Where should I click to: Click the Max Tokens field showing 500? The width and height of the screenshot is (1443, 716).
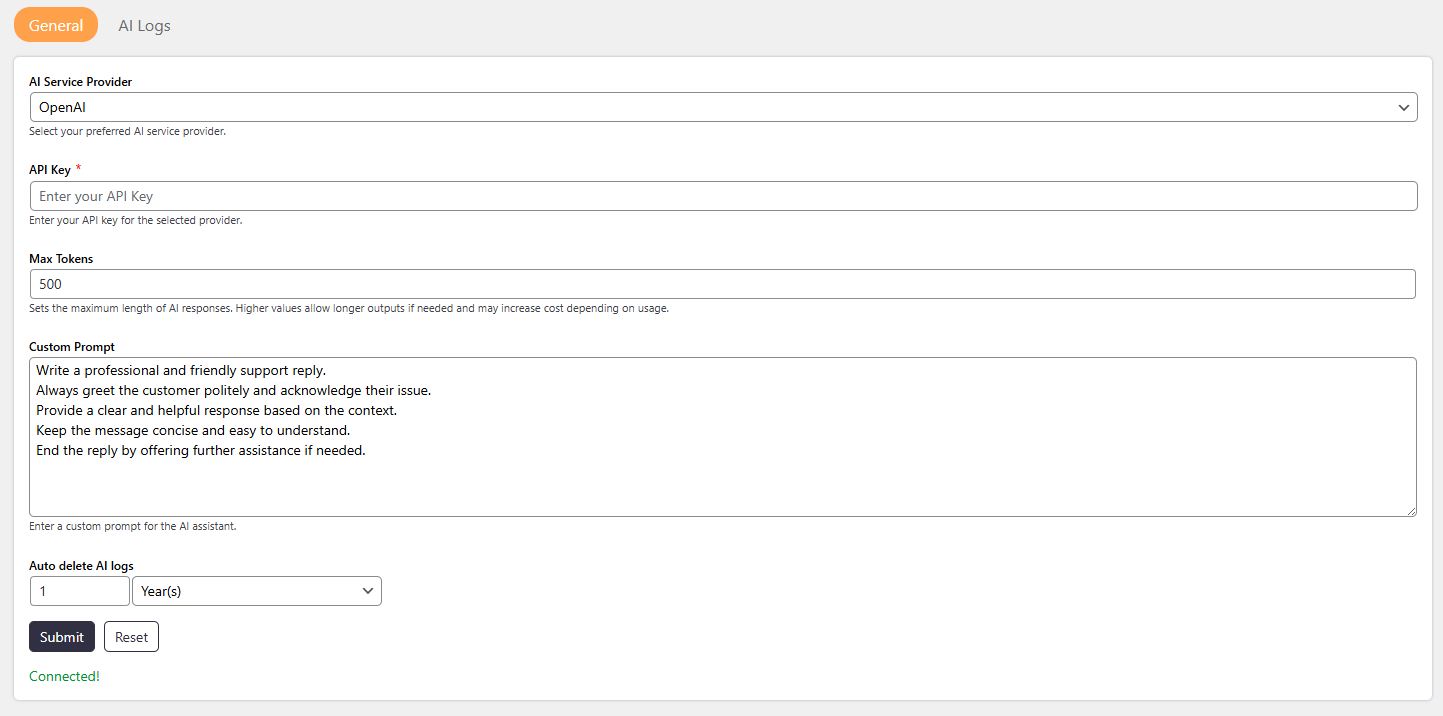click(723, 284)
